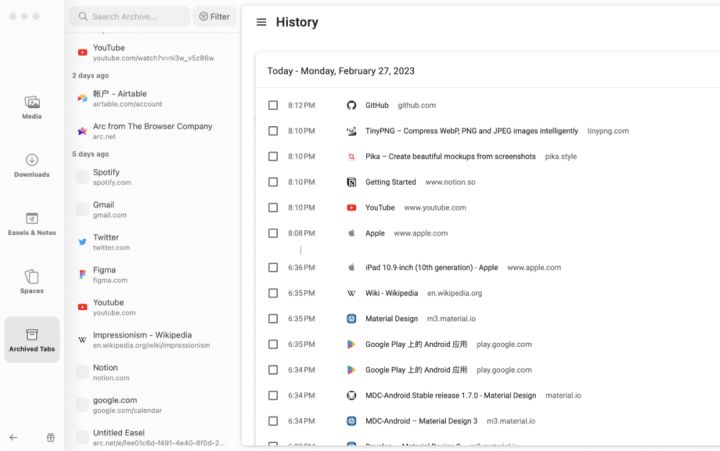The image size is (720, 451).
Task: Open the Getting Started Notion link
Action: [x=391, y=182]
